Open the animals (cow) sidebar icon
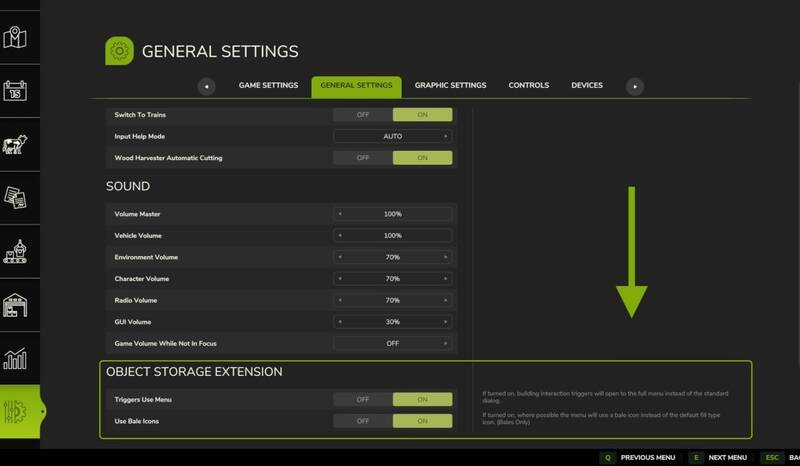 coord(15,143)
